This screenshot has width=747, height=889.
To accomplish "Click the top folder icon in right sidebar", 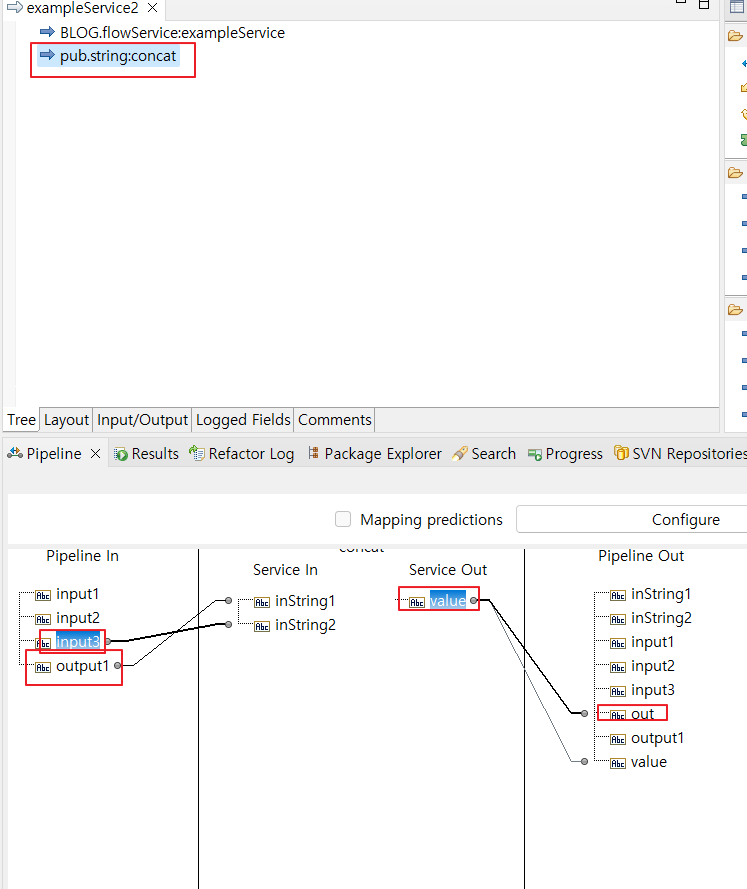I will coord(735,36).
